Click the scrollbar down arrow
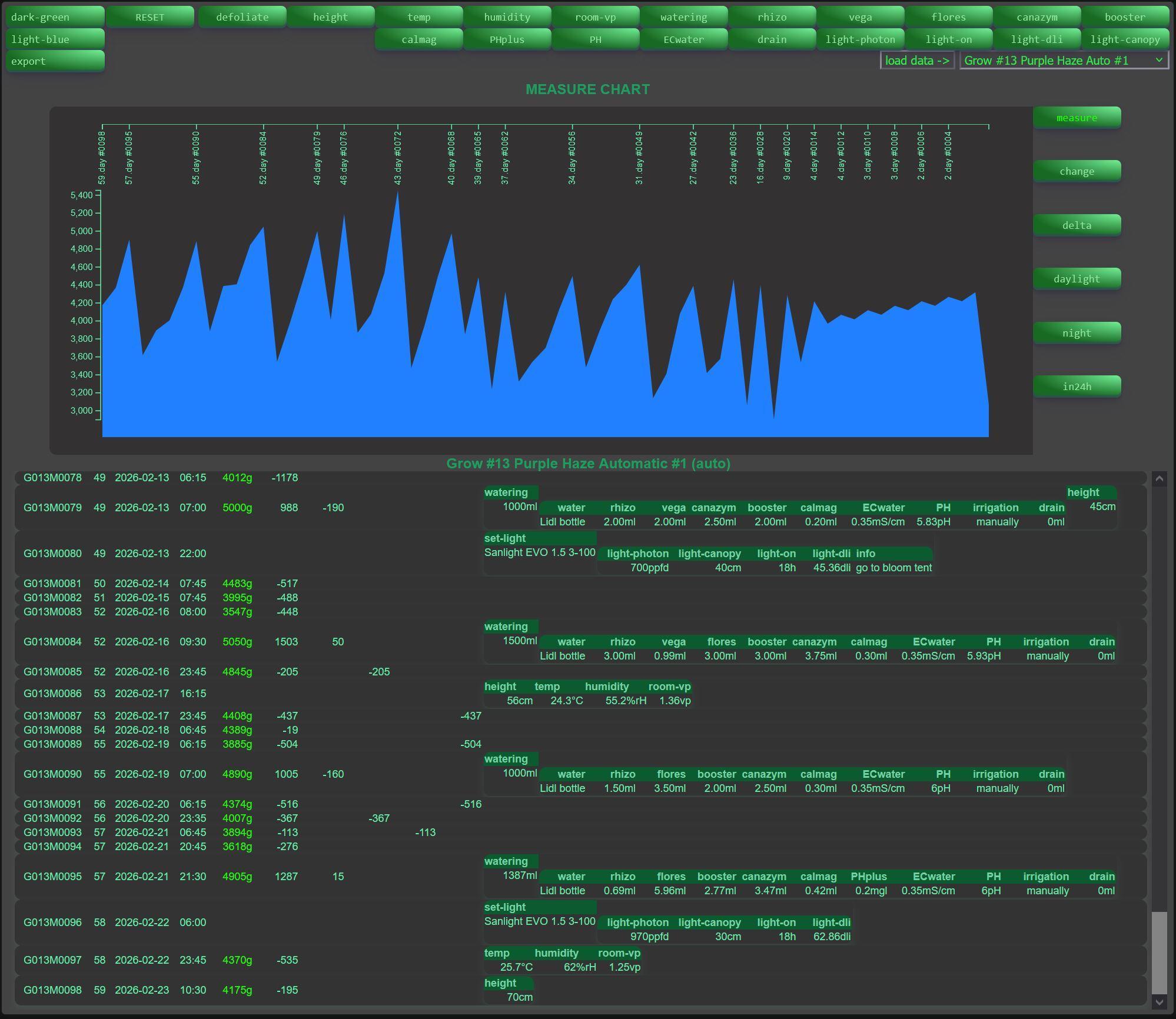 pyautogui.click(x=1159, y=1002)
